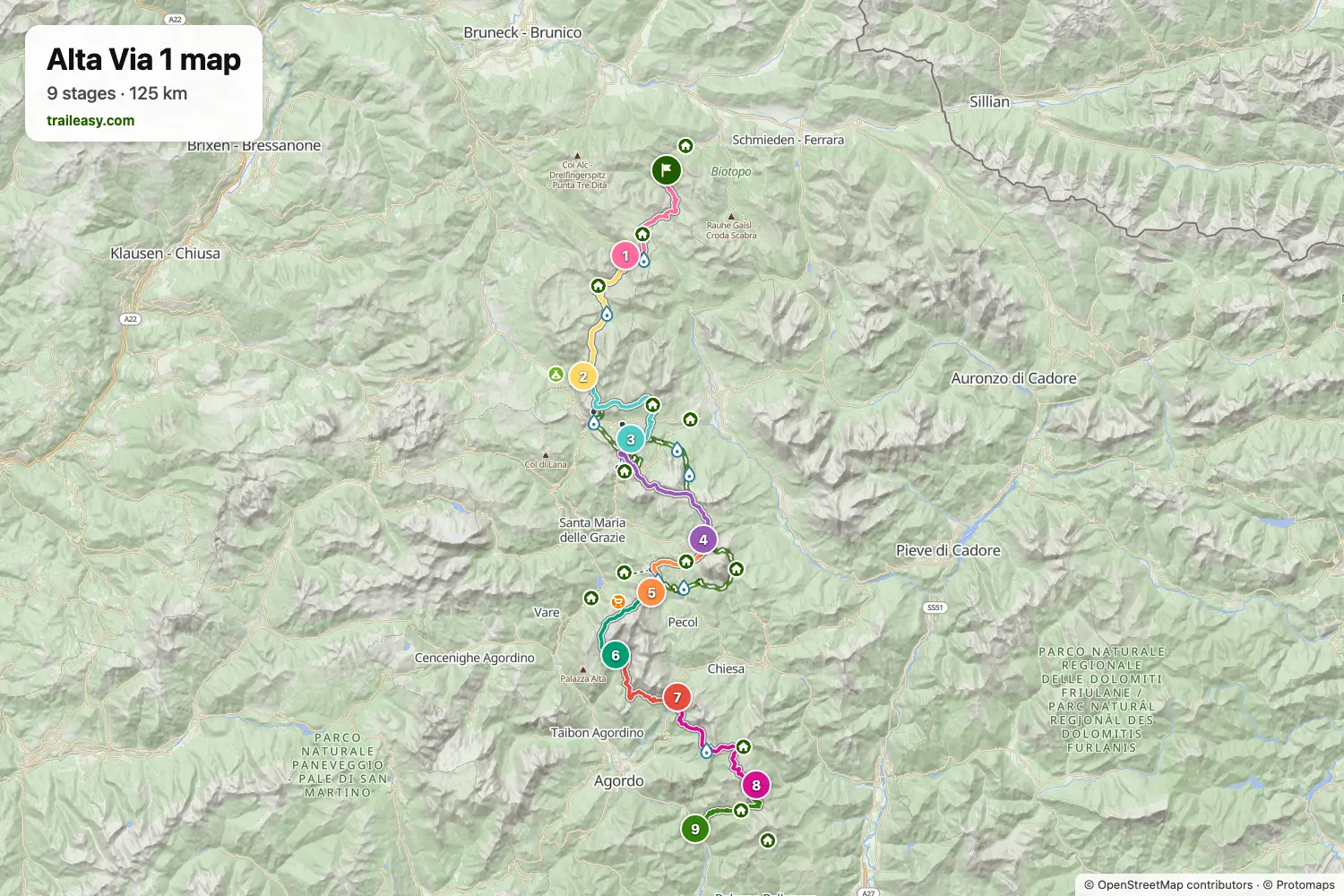
Task: Click the Parco Naturale Paneveggio park label
Action: pos(338,765)
